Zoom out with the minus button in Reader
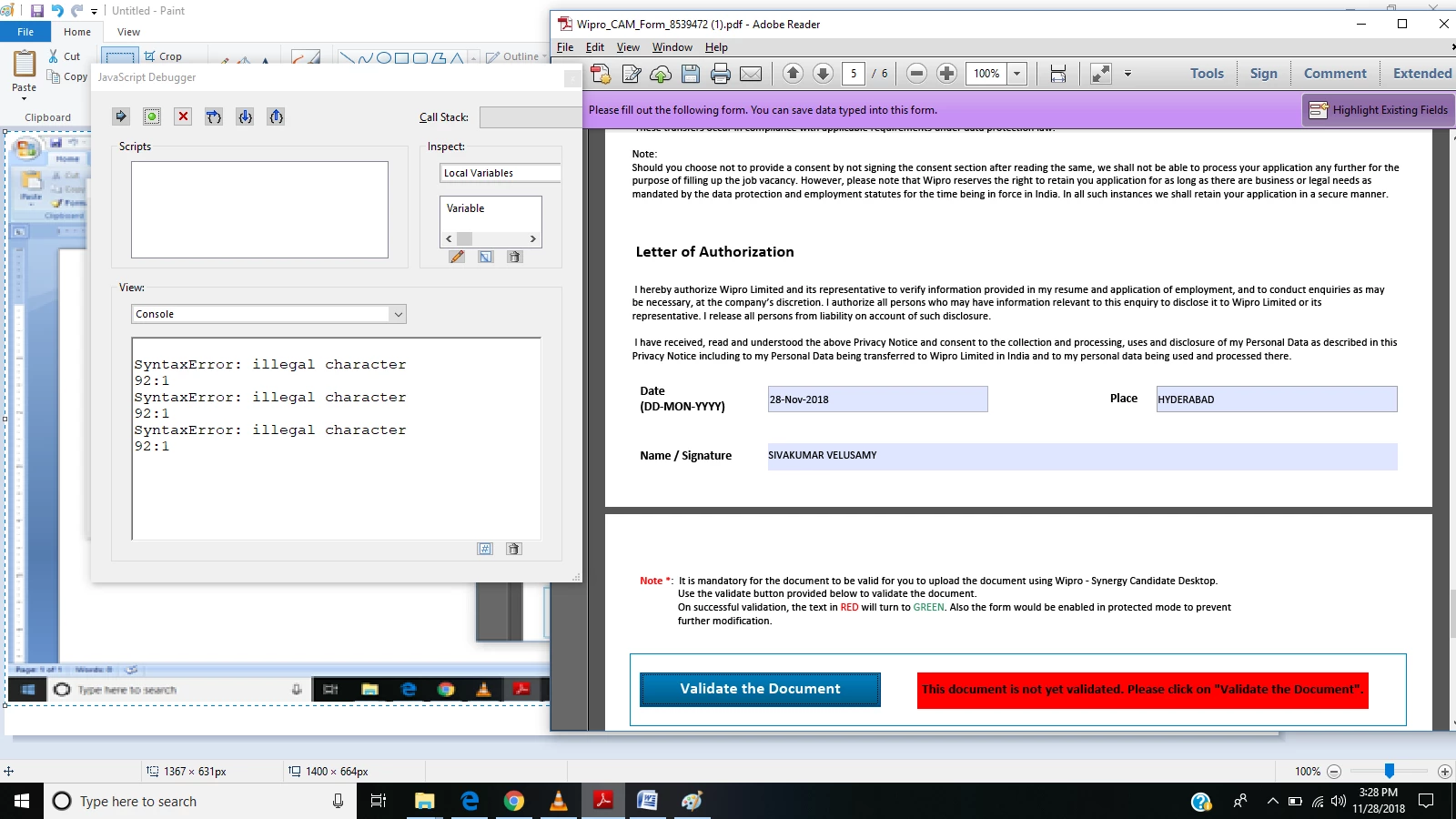 pyautogui.click(x=916, y=74)
